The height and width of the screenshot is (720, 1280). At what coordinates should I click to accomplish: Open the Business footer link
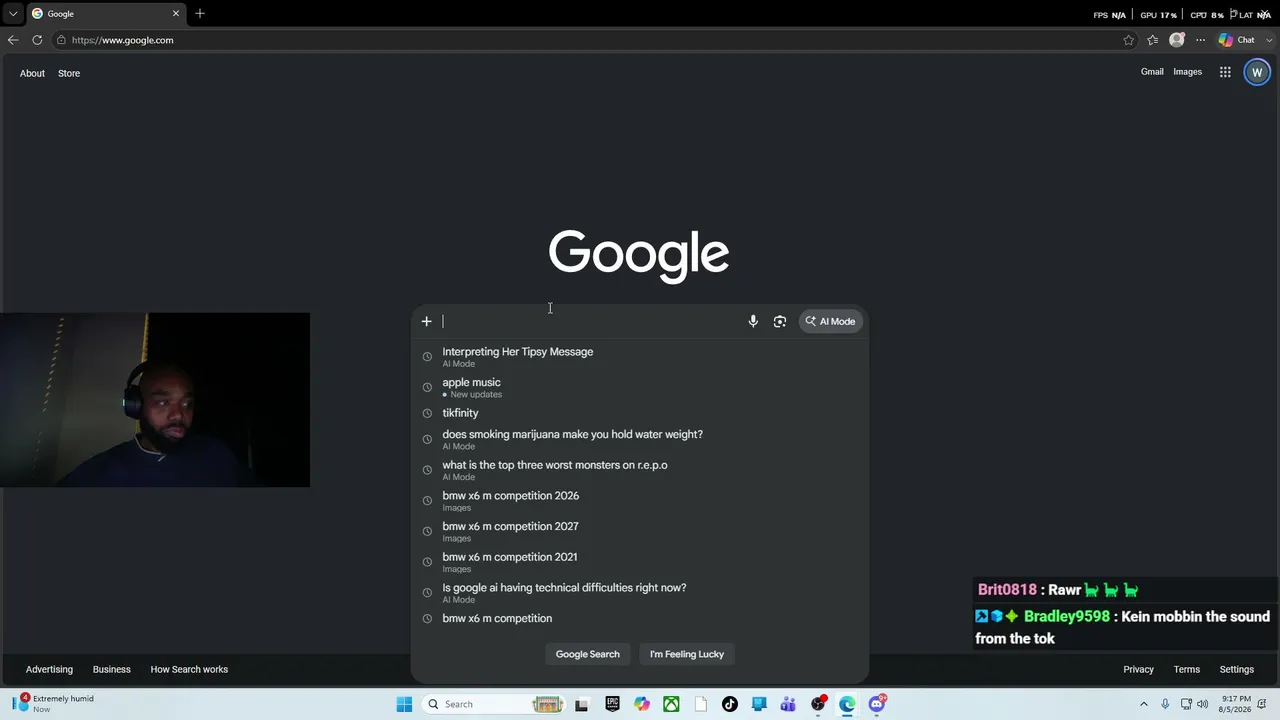(x=111, y=669)
